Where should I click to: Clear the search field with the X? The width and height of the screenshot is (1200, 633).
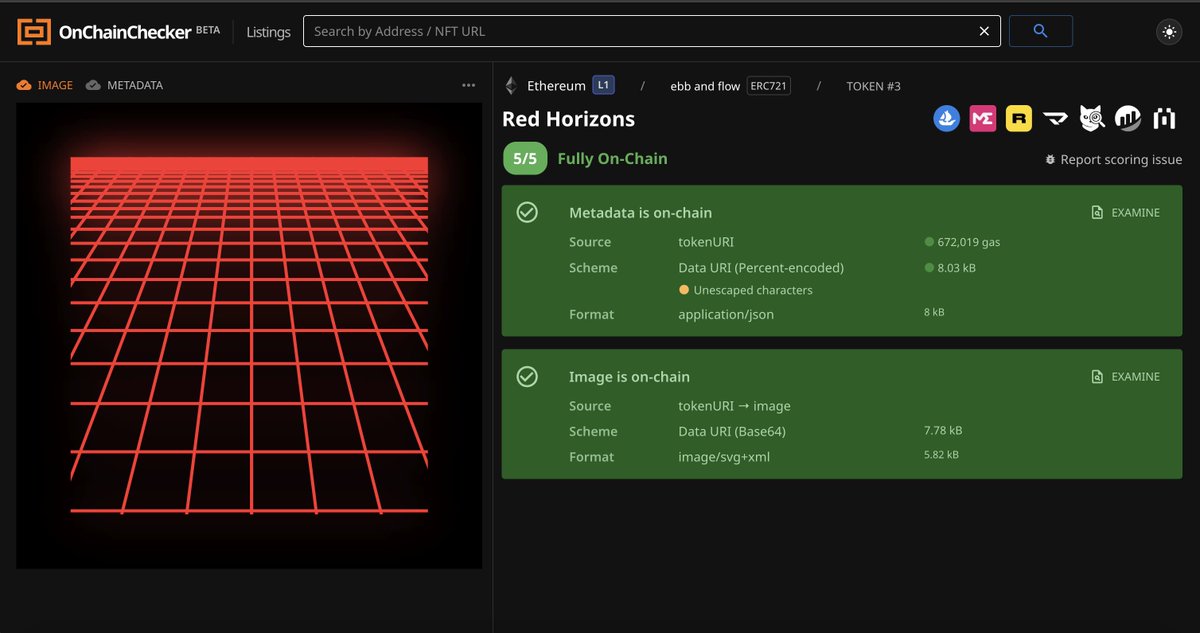click(984, 31)
